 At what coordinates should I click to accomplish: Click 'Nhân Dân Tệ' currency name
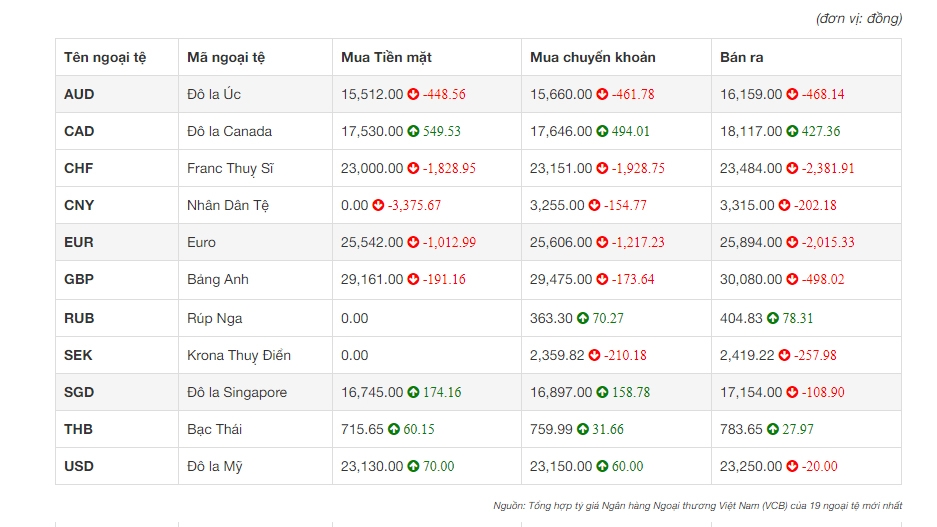click(228, 205)
